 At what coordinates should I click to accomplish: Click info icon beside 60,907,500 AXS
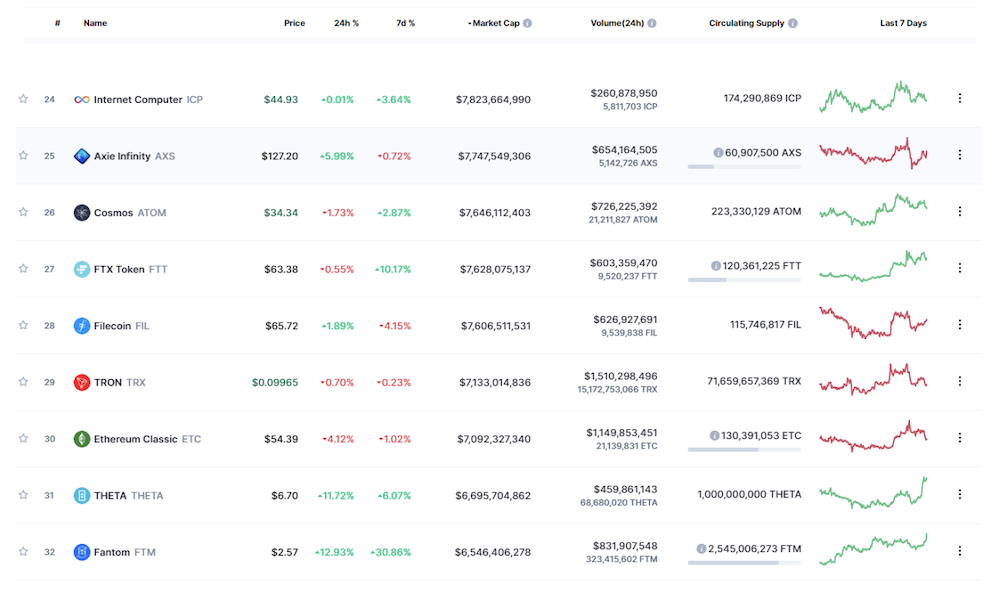pyautogui.click(x=718, y=152)
